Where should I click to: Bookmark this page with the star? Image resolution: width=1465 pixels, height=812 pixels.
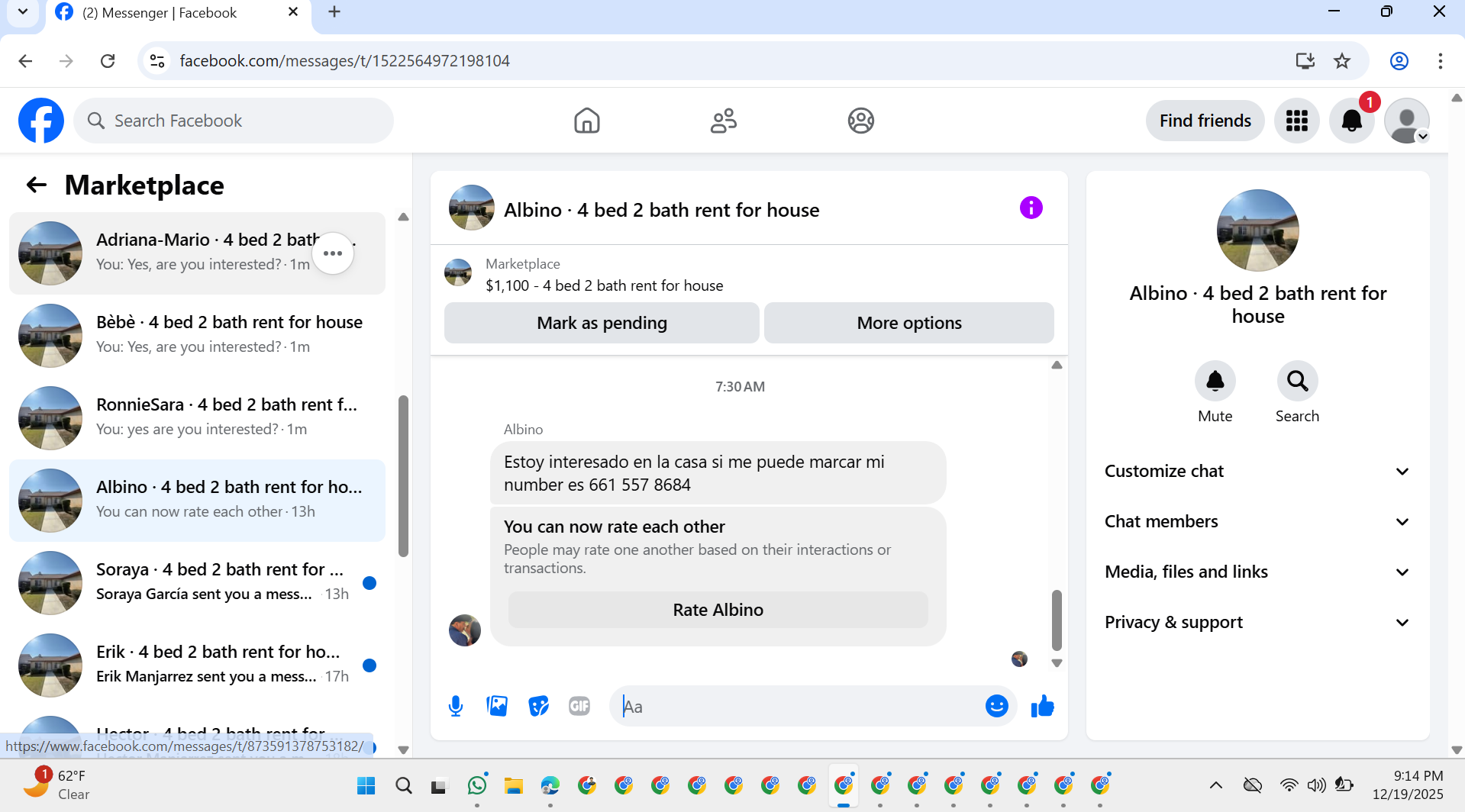coord(1342,61)
